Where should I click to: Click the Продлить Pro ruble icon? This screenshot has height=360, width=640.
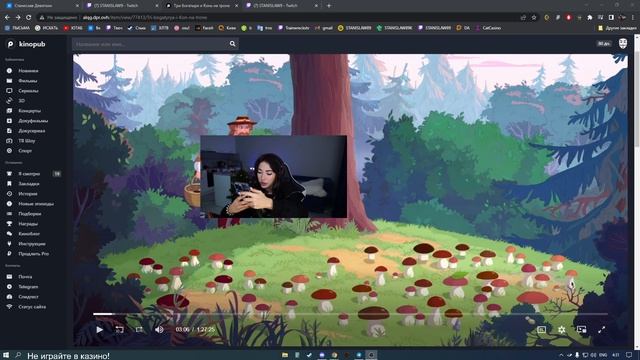pos(9,253)
